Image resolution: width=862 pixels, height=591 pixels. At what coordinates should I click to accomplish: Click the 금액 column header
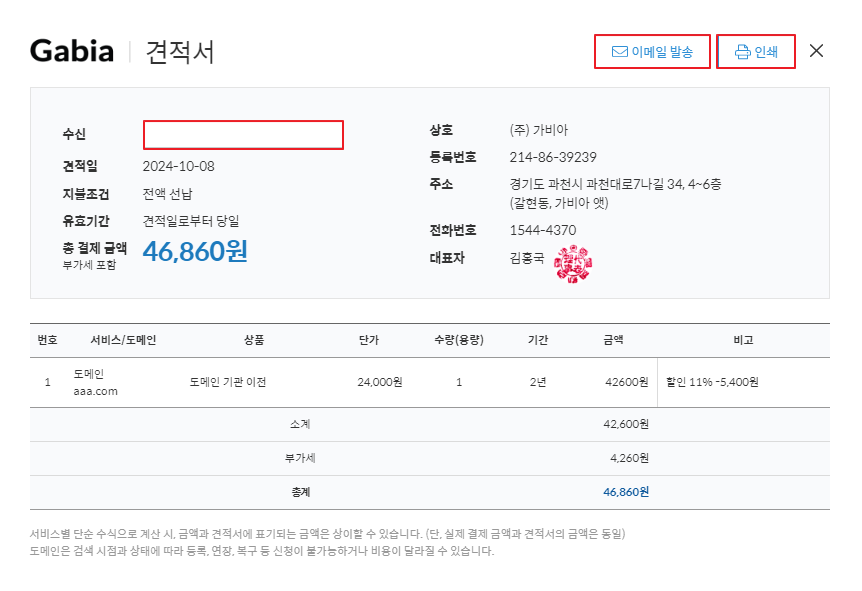click(614, 340)
